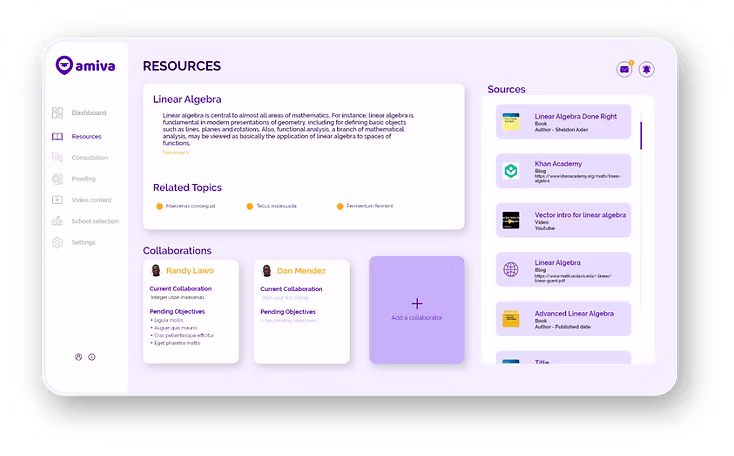Click the Sources list scrollbar thumb
The height and width of the screenshot is (456, 734).
(641, 135)
